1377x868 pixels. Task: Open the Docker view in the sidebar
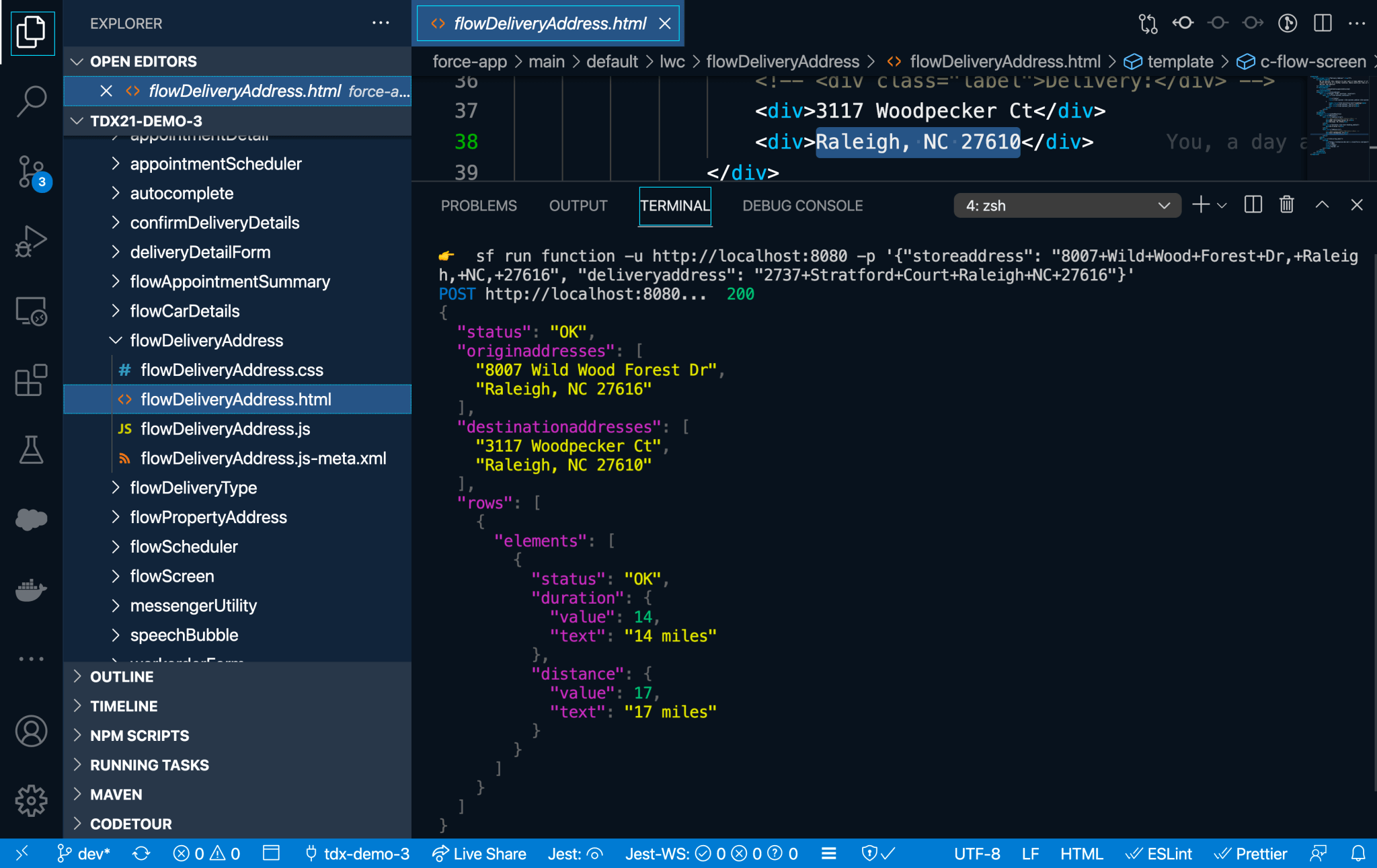(x=30, y=590)
